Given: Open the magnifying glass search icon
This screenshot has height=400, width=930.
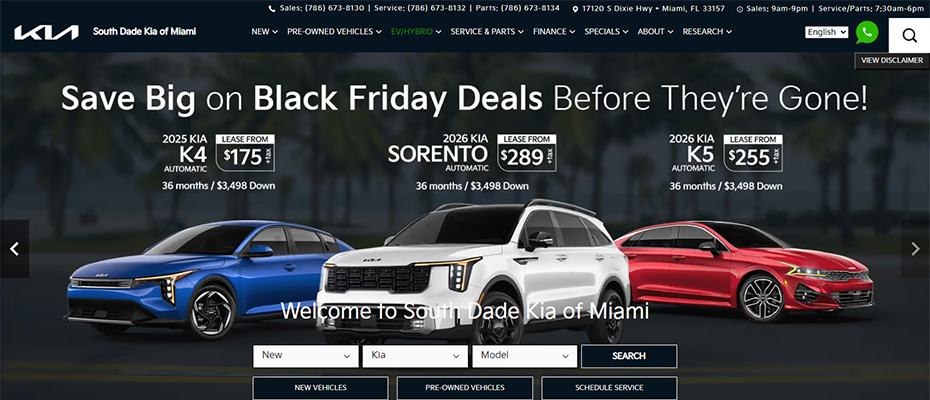Looking at the screenshot, I should coord(909,35).
